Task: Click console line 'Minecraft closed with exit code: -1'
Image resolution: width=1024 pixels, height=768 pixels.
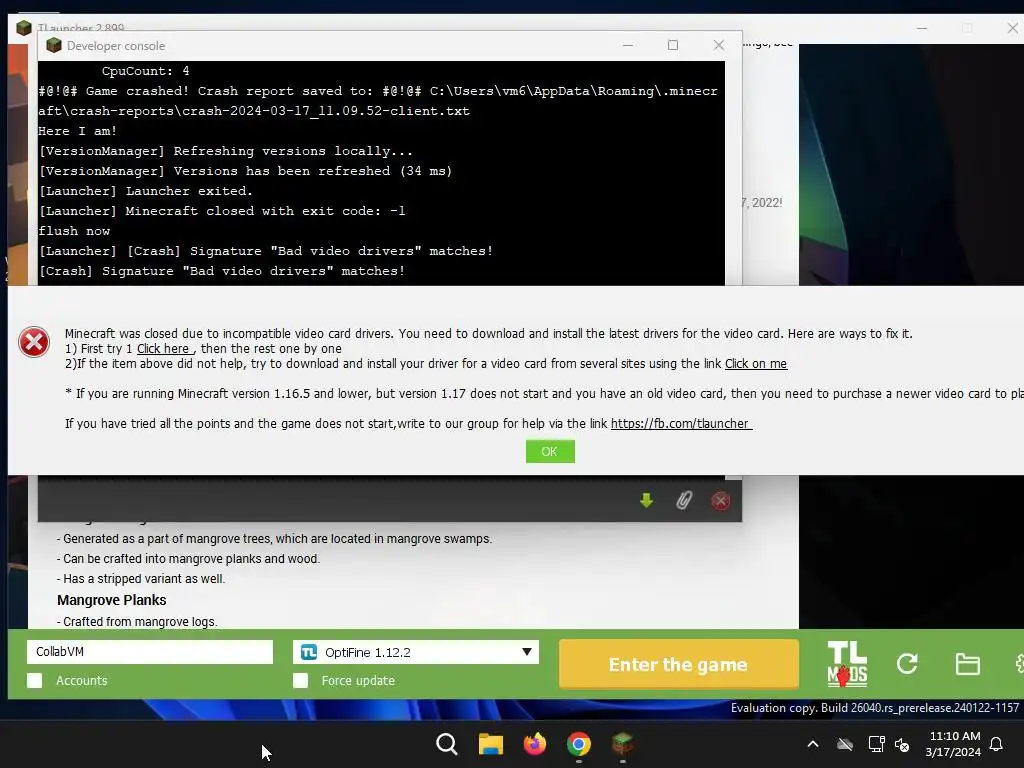Action: point(221,211)
